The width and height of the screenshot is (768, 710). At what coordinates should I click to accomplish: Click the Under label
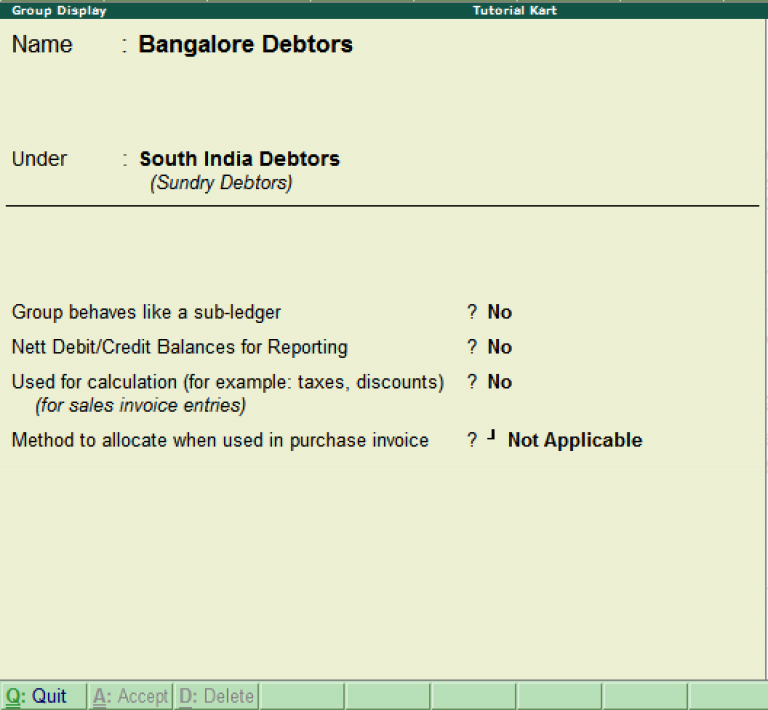click(39, 159)
